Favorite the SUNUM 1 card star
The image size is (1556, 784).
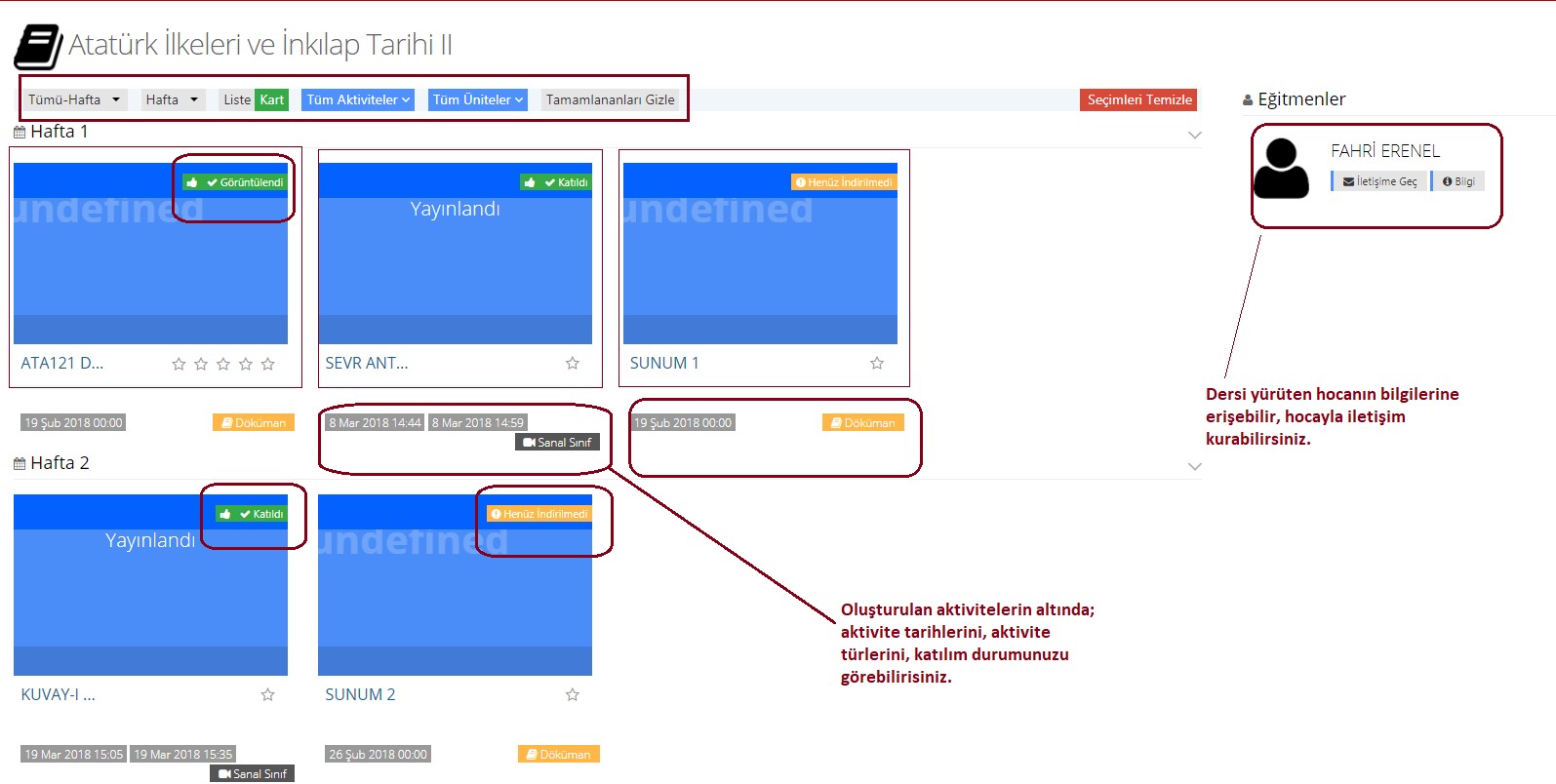(877, 364)
